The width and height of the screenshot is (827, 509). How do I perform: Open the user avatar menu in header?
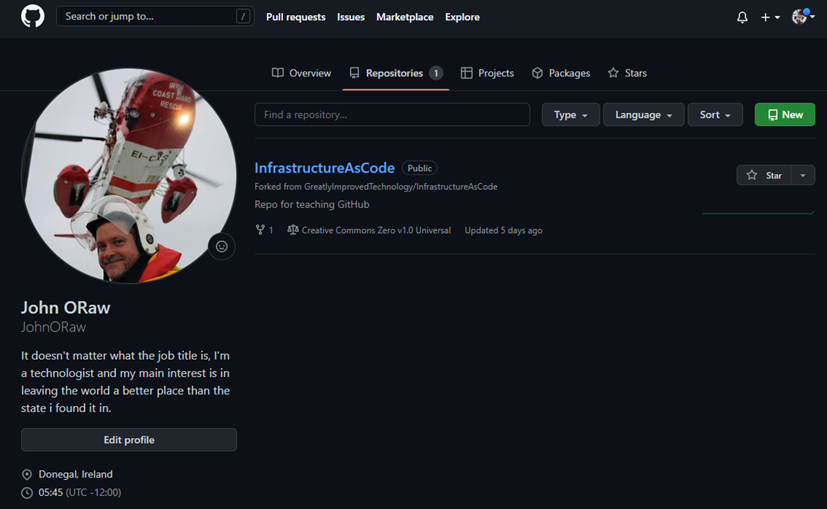[803, 17]
